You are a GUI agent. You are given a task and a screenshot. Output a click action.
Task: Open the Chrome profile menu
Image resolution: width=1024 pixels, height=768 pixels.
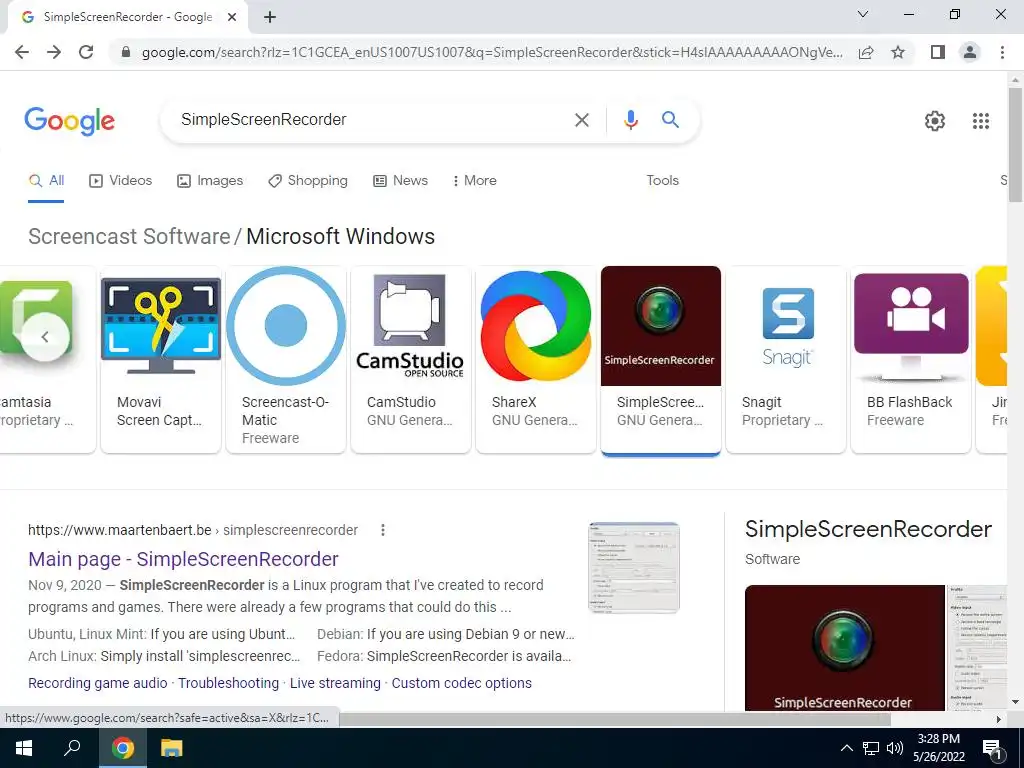click(x=970, y=52)
